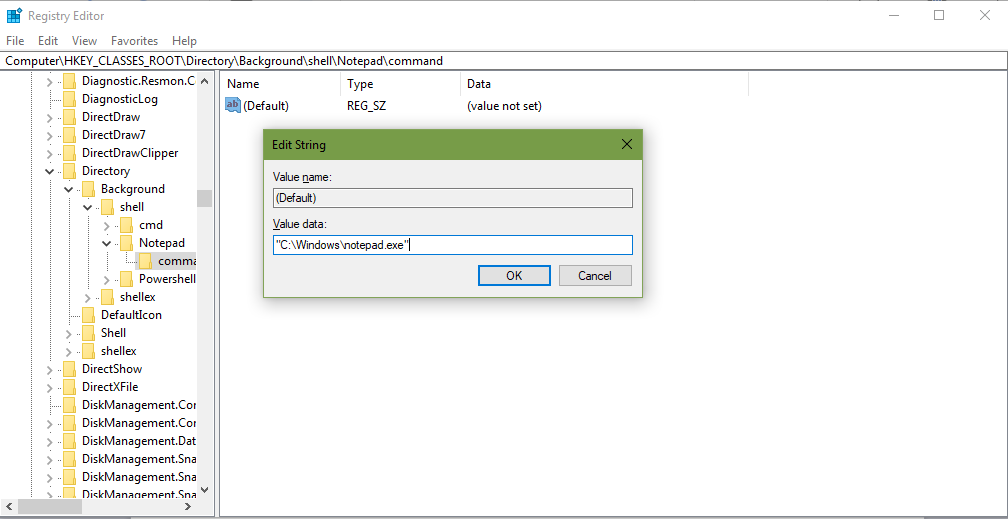Expand the DirectXFile tree node
Viewport: 1008px width, 519px height.
[50, 387]
